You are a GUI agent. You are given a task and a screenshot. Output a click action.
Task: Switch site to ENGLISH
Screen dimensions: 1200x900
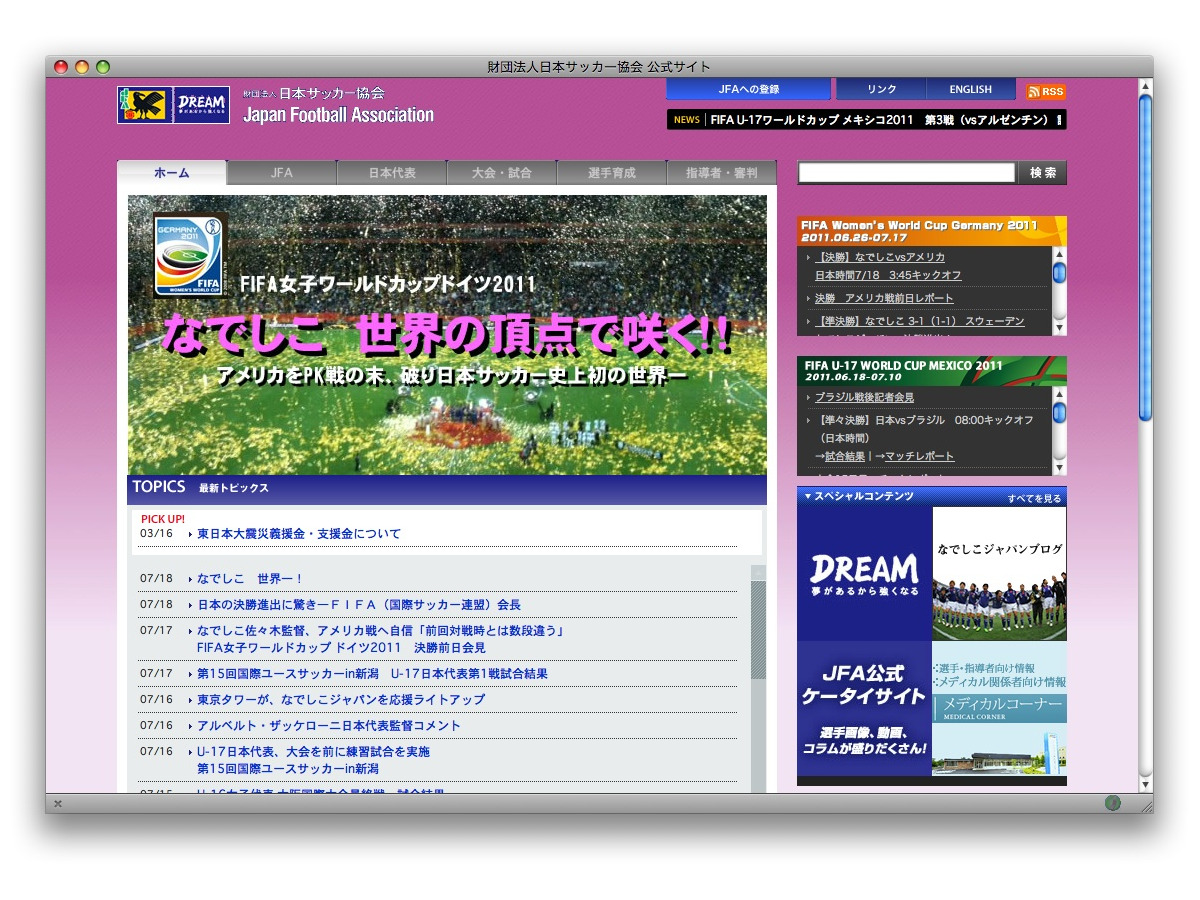click(x=970, y=89)
